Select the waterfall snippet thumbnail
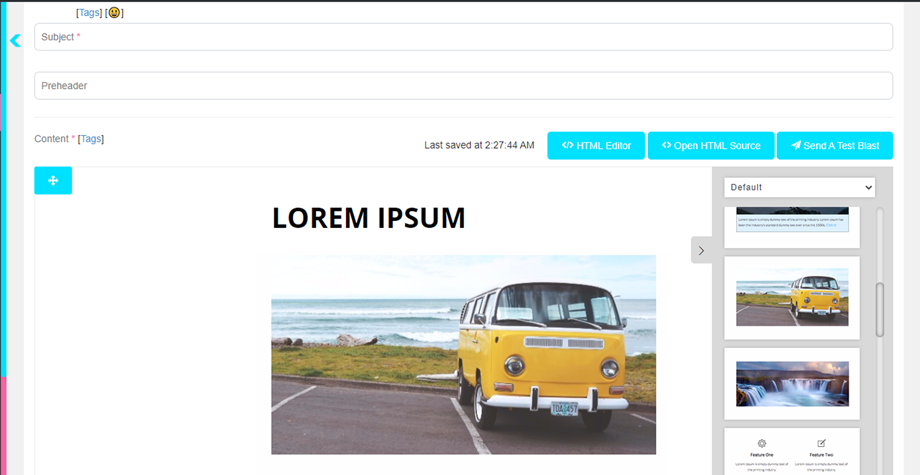This screenshot has width=920, height=475. [792, 384]
